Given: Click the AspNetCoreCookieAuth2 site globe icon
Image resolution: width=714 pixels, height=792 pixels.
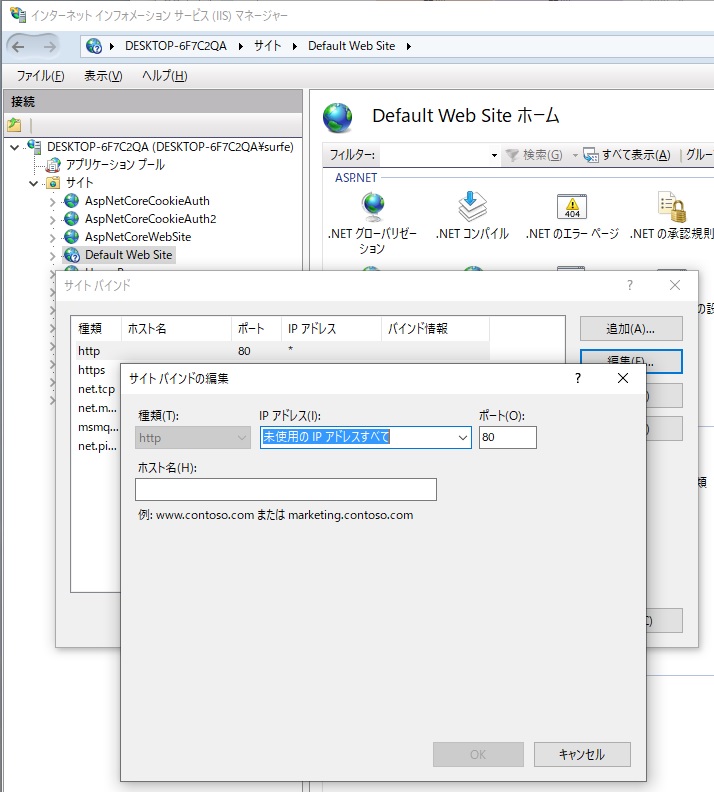Looking at the screenshot, I should click(72, 219).
